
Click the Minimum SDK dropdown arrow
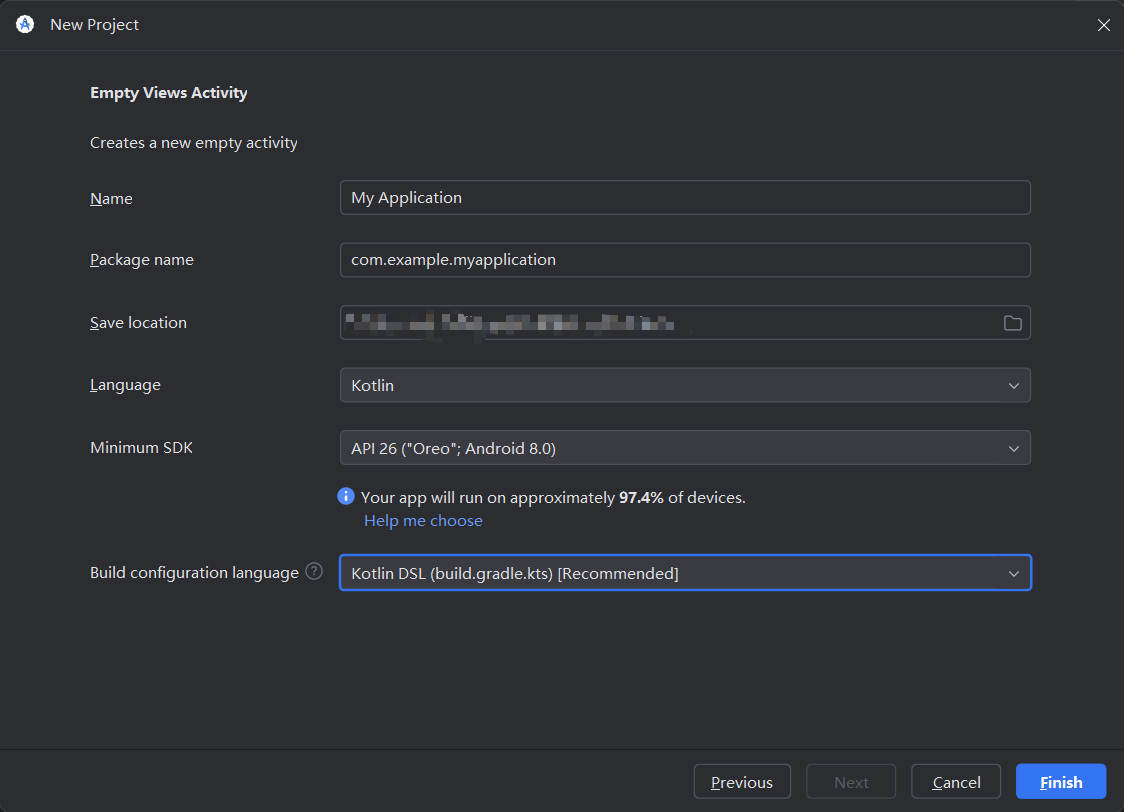[1014, 447]
